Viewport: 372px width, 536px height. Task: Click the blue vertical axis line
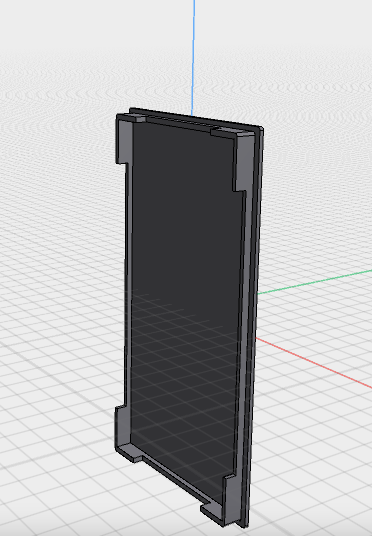pos(193,57)
